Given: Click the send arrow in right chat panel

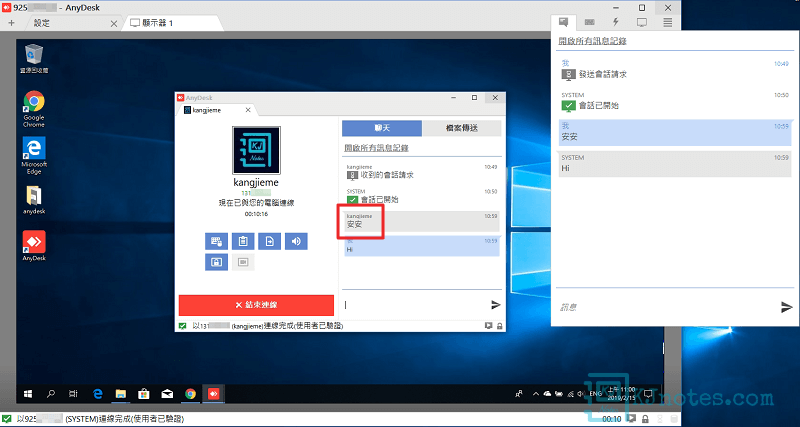Looking at the screenshot, I should 786,307.
